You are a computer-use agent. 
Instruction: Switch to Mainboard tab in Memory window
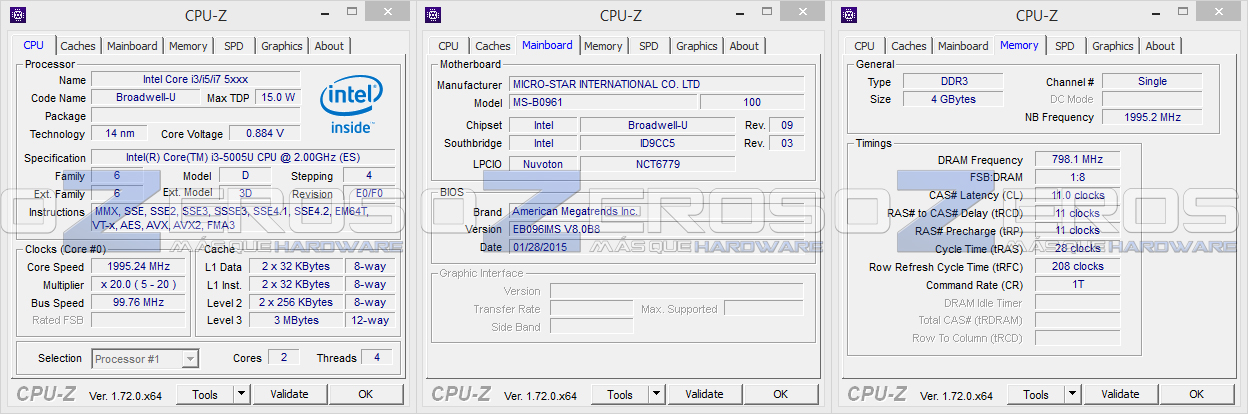(963, 46)
